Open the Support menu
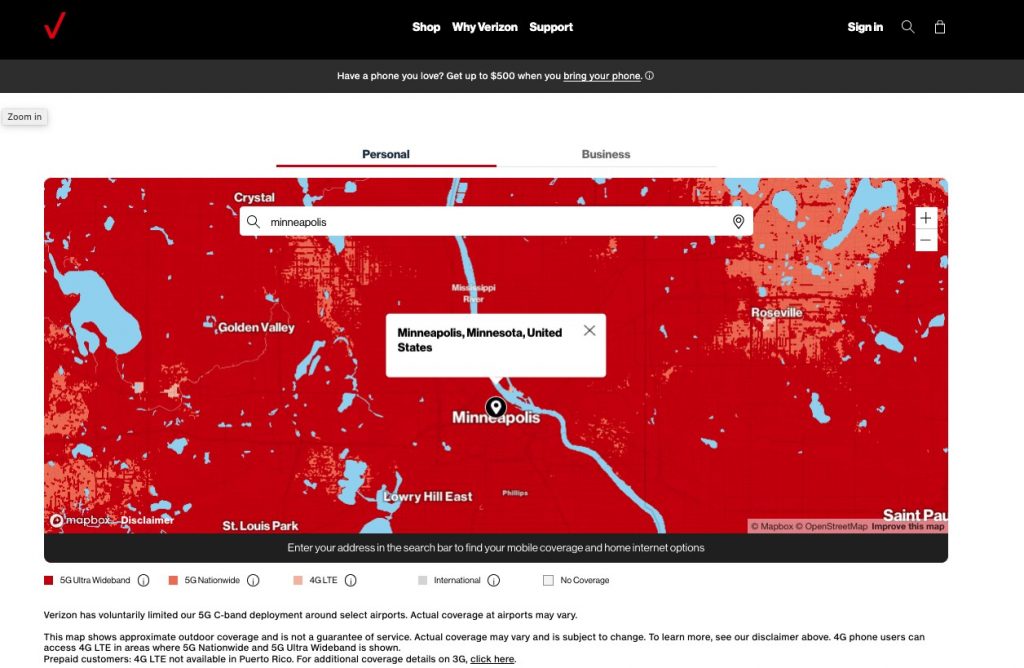Viewport: 1024px width, 668px height. (x=551, y=27)
